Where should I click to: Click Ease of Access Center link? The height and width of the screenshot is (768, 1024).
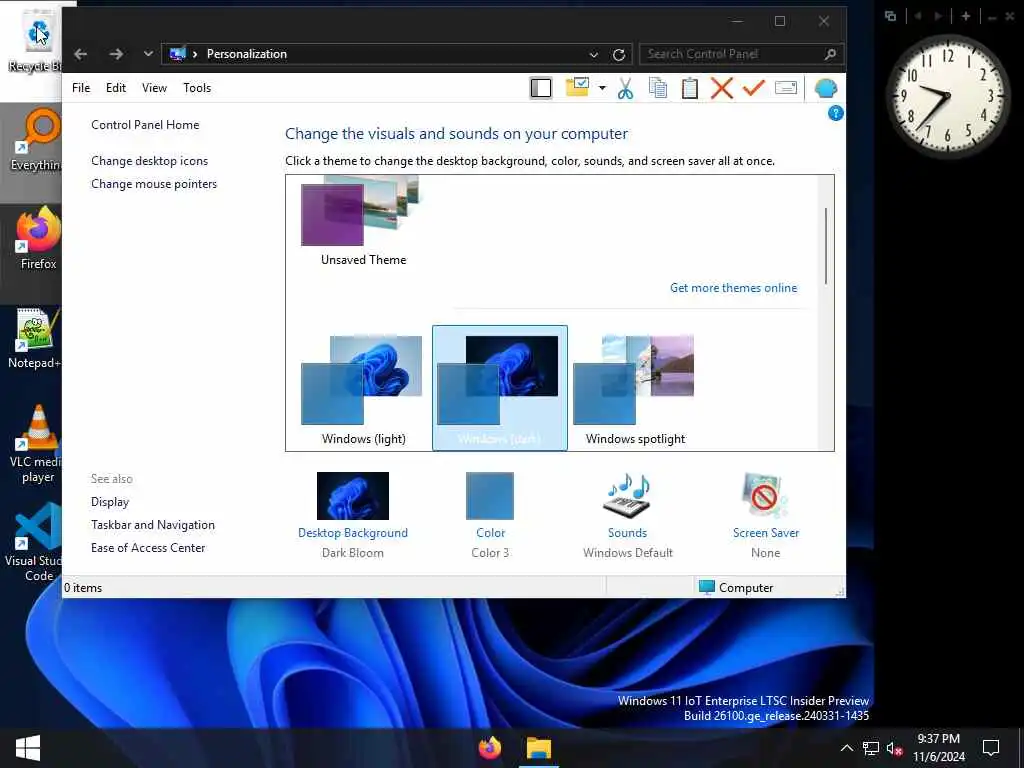point(148,548)
